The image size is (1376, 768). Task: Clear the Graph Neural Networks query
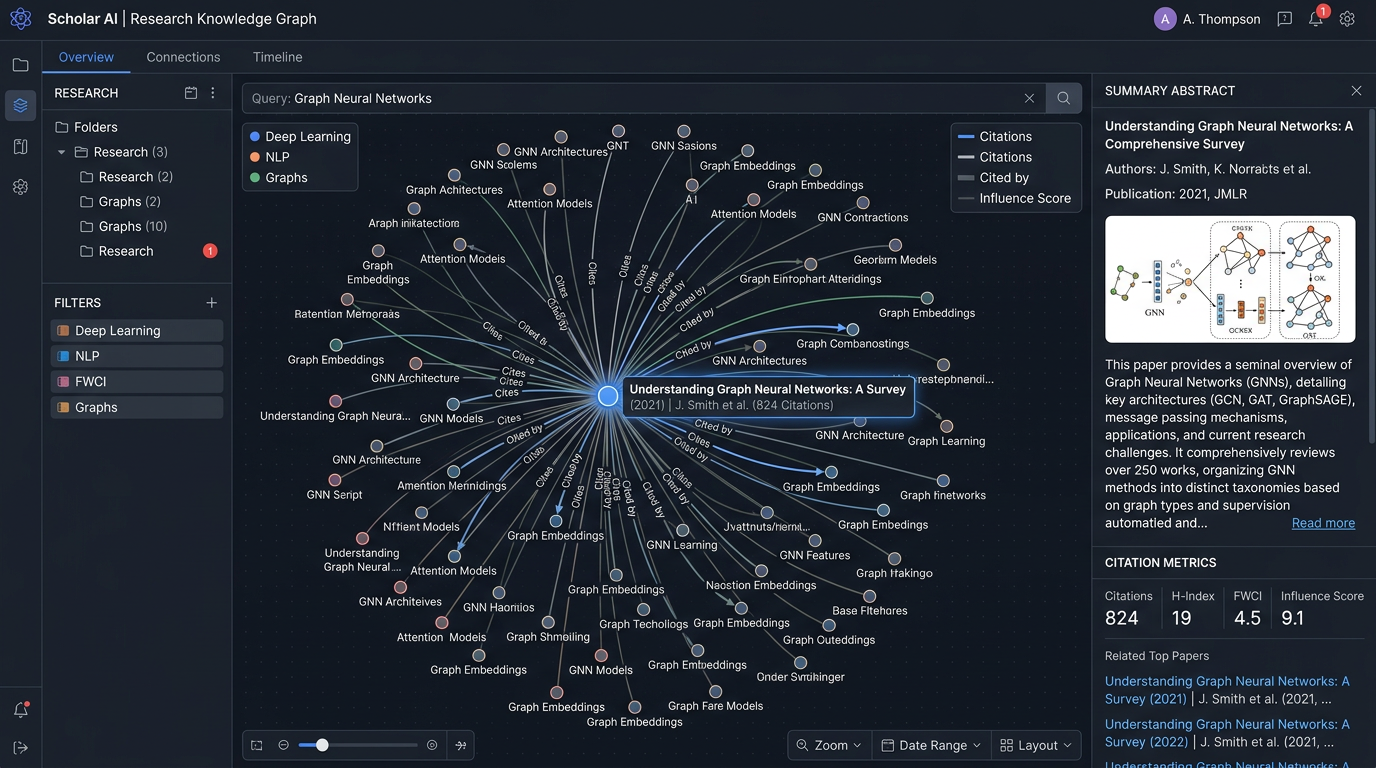pos(1029,98)
